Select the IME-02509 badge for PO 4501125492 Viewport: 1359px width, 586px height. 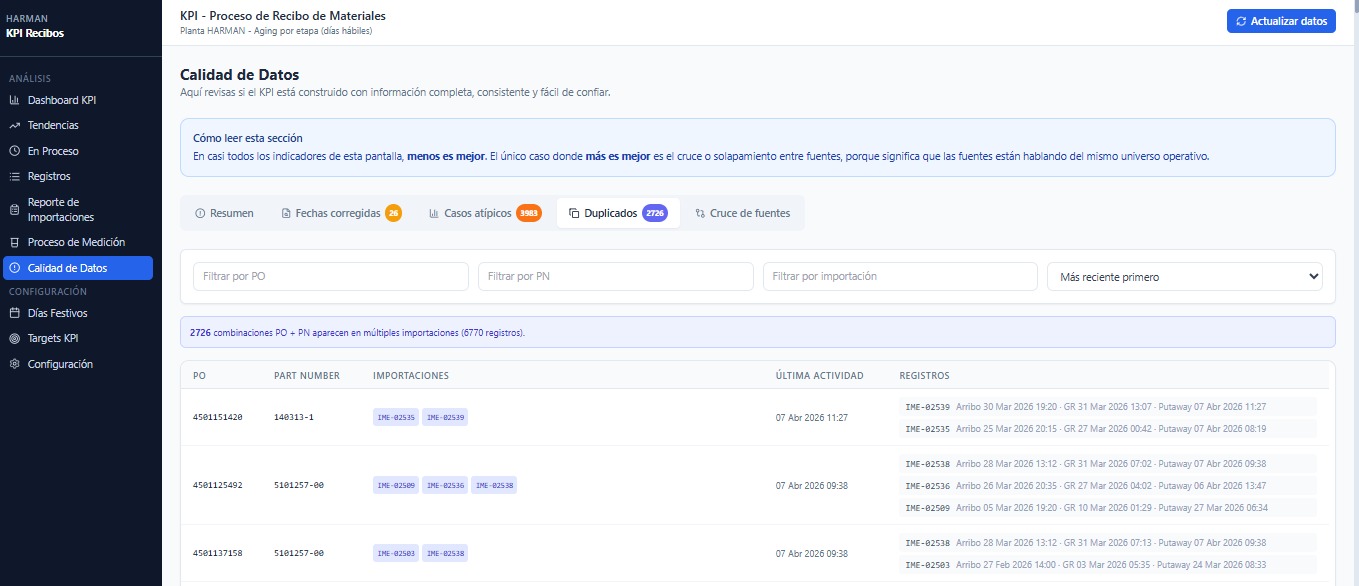pyautogui.click(x=395, y=487)
